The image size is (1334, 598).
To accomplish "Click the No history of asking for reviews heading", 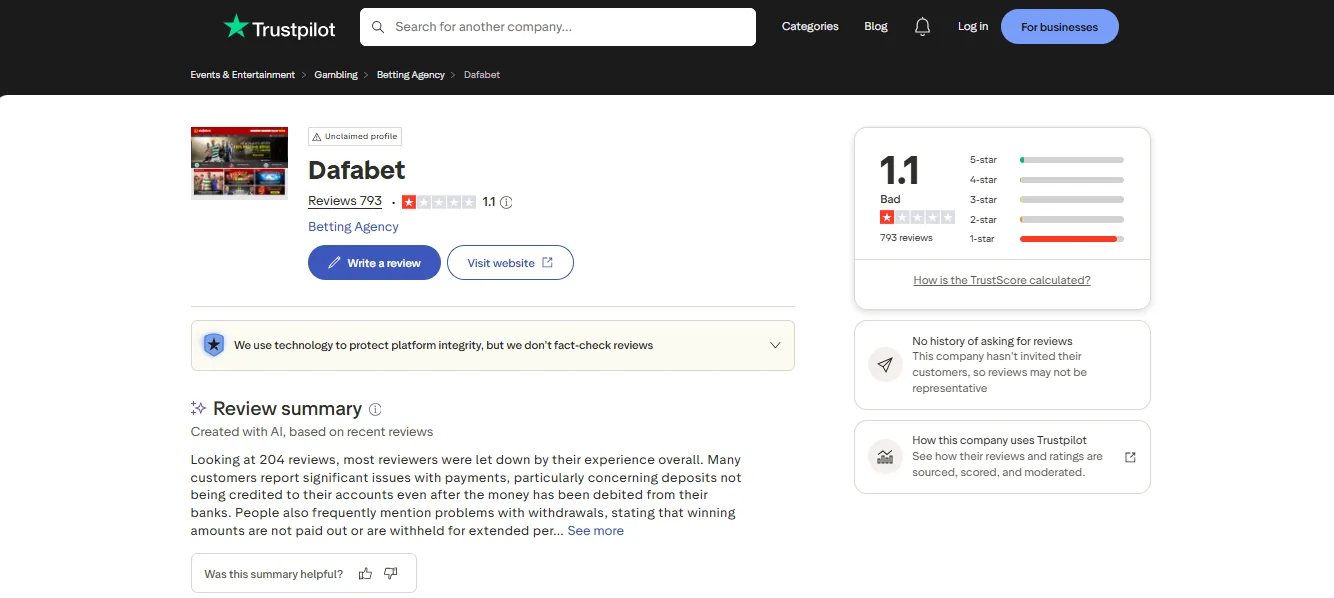I will tap(992, 341).
